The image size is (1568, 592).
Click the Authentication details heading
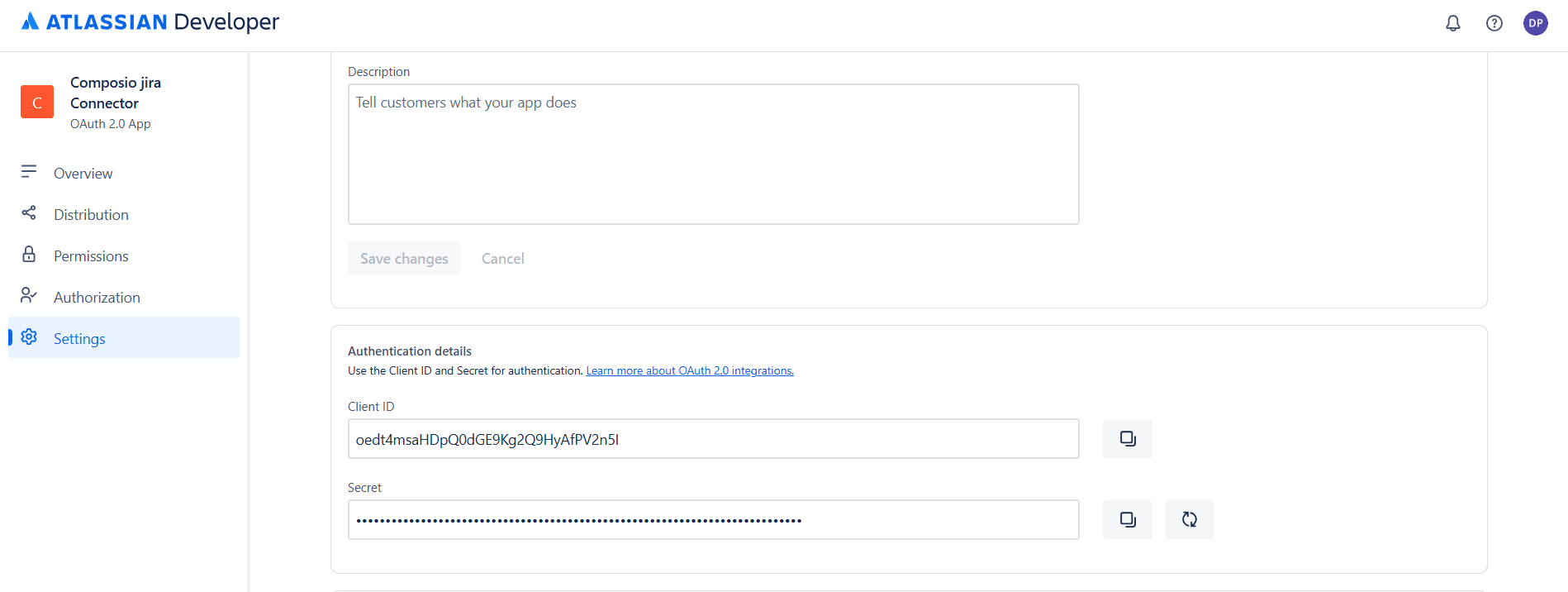click(x=410, y=351)
